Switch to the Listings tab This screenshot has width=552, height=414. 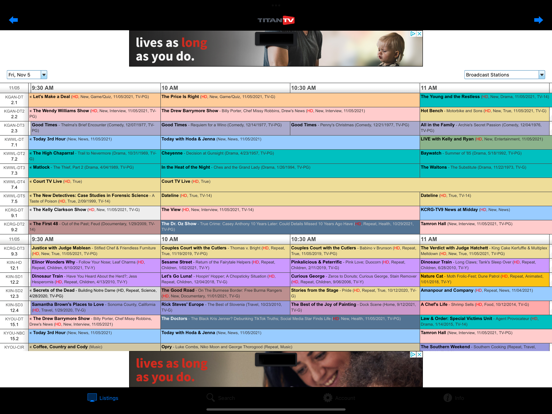coord(103,398)
